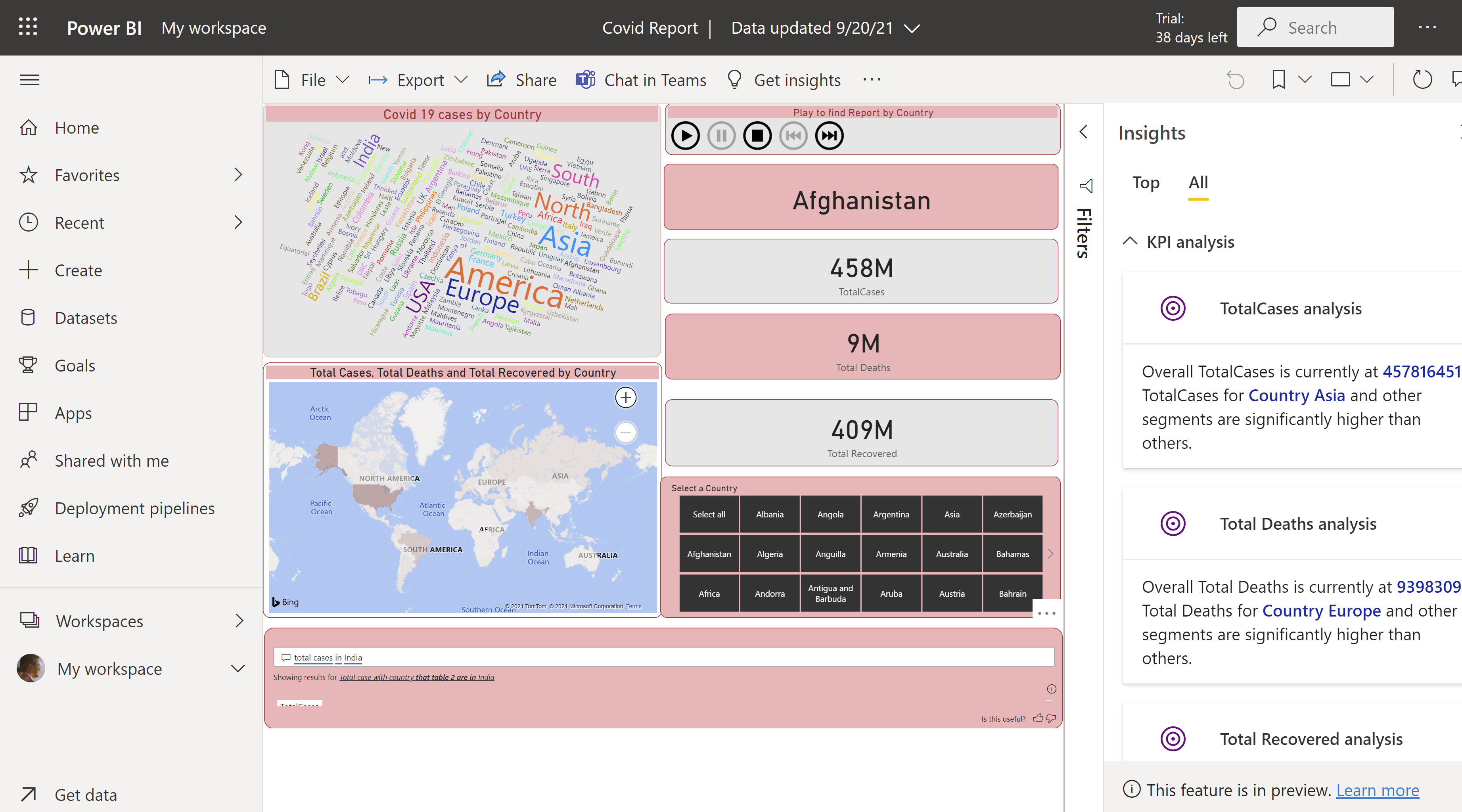Screen dimensions: 1462x812
Task: Toggle the Select all country tile
Action: tap(709, 514)
